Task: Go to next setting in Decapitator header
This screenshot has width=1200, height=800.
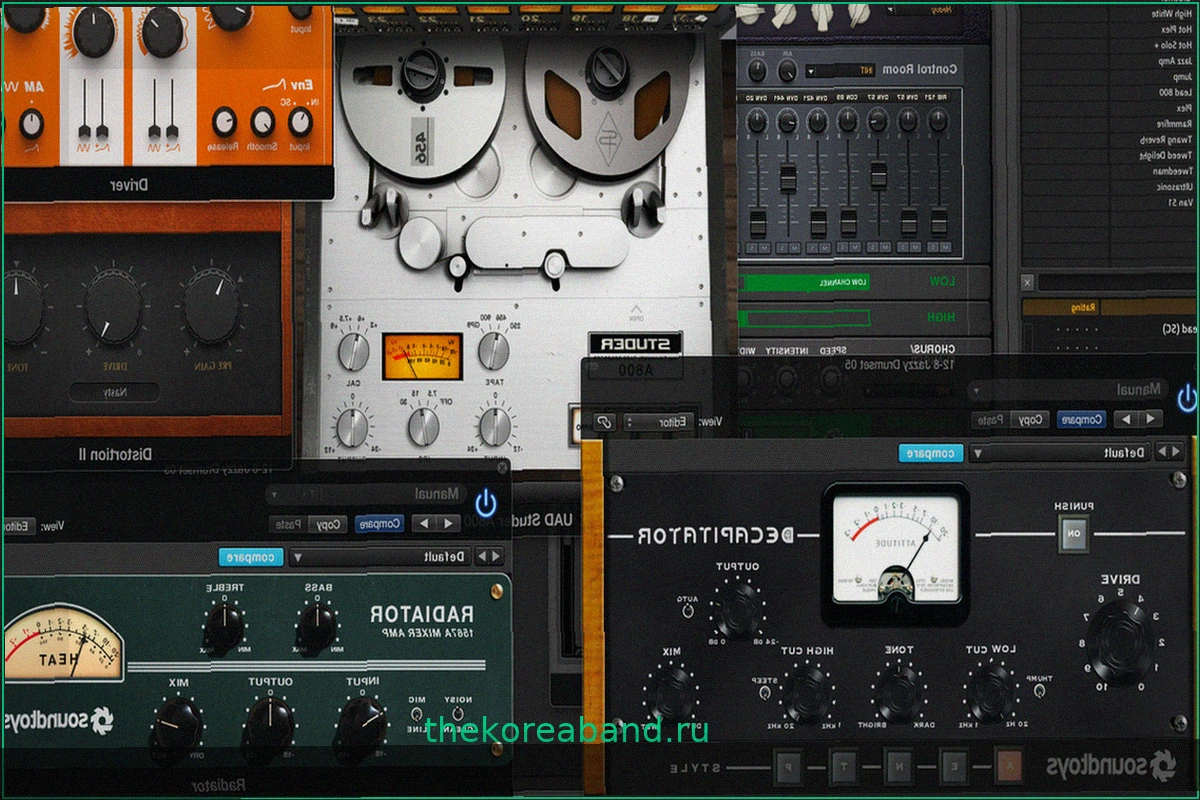Action: pyautogui.click(x=1126, y=419)
